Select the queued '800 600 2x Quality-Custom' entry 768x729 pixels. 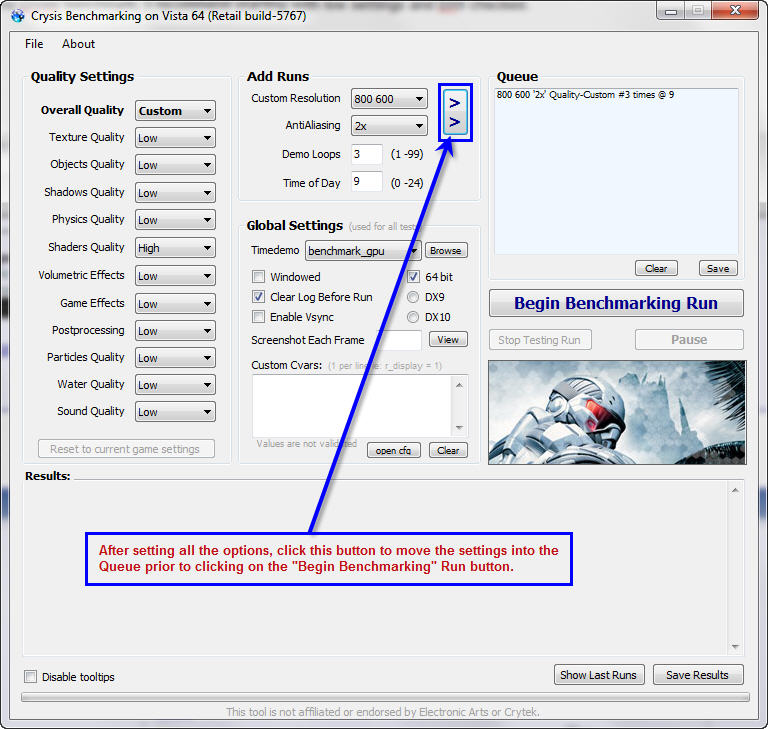pyautogui.click(x=585, y=95)
